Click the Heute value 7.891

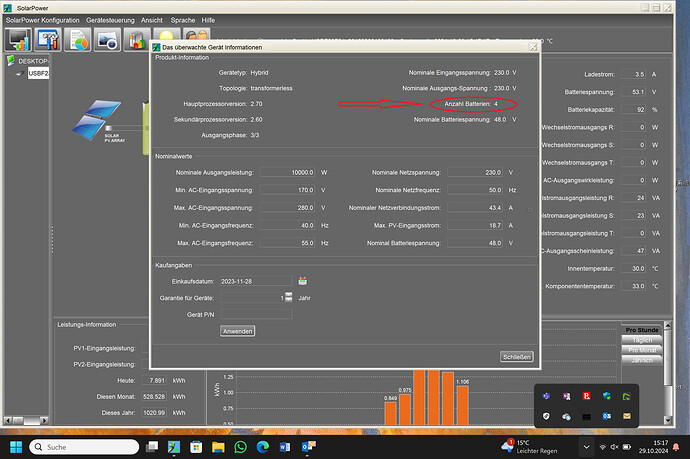coord(154,380)
